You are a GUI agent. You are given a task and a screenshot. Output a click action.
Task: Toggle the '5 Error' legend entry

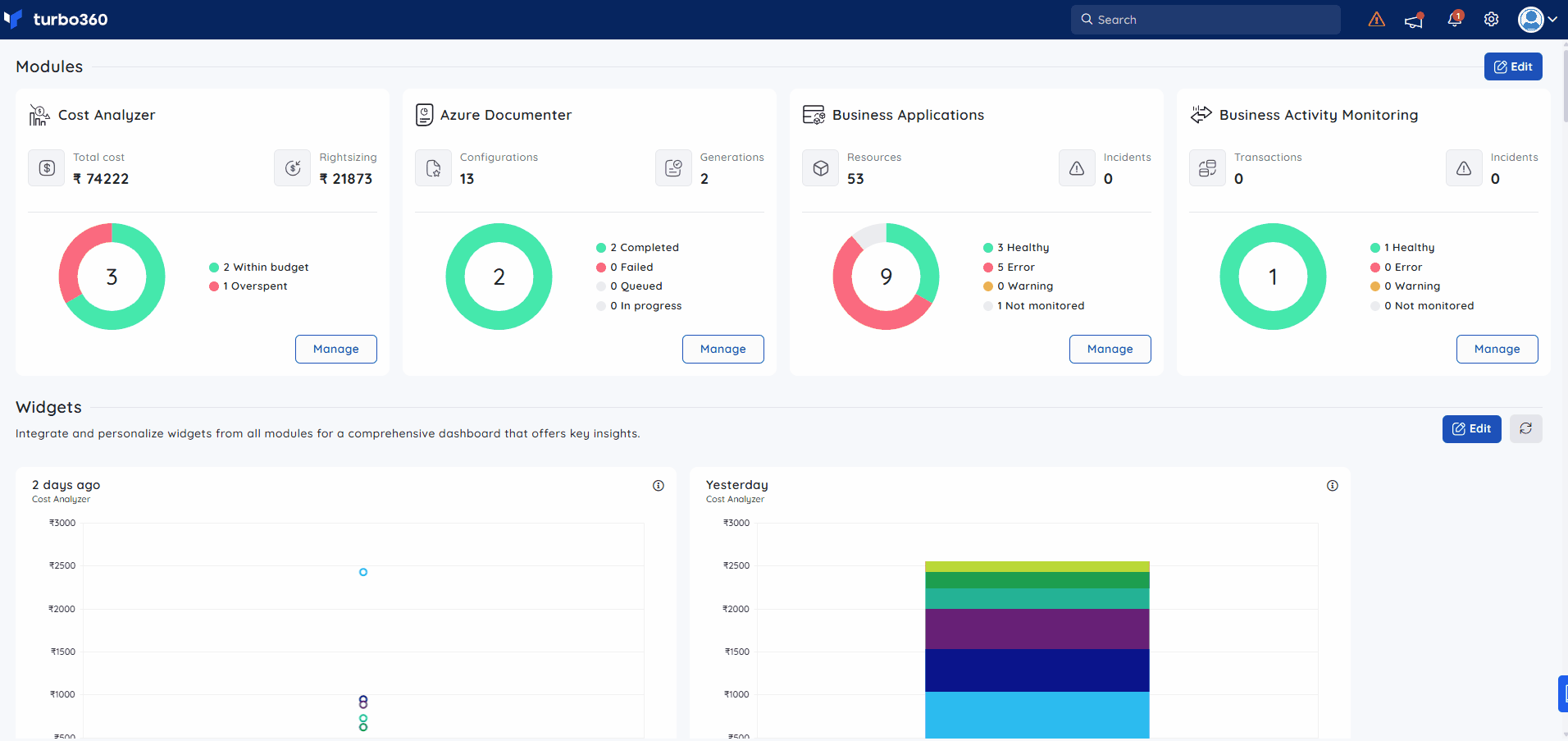(1010, 267)
